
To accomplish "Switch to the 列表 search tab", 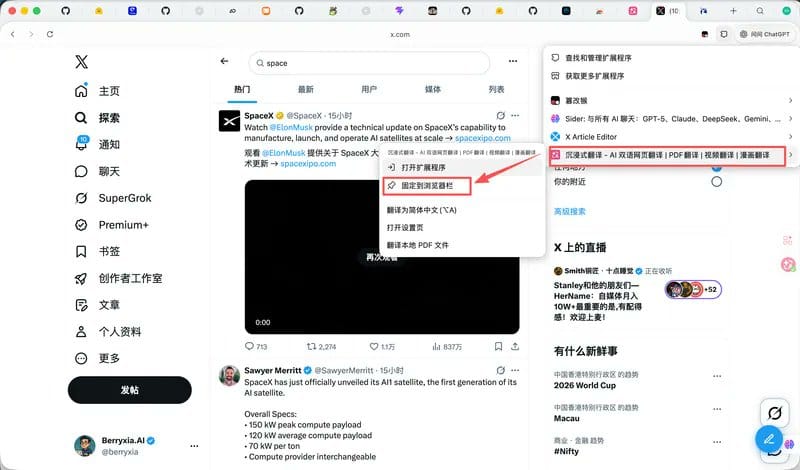I will tap(496, 89).
